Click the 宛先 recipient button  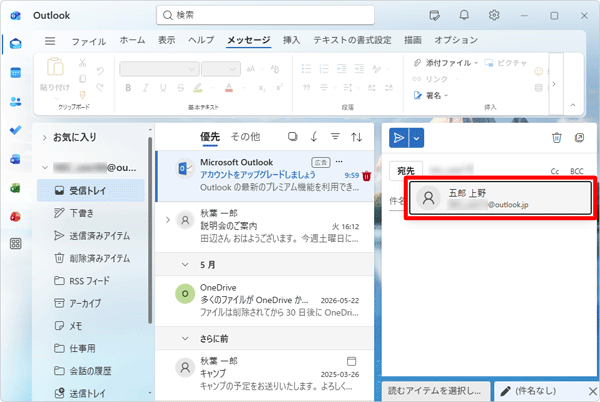406,171
